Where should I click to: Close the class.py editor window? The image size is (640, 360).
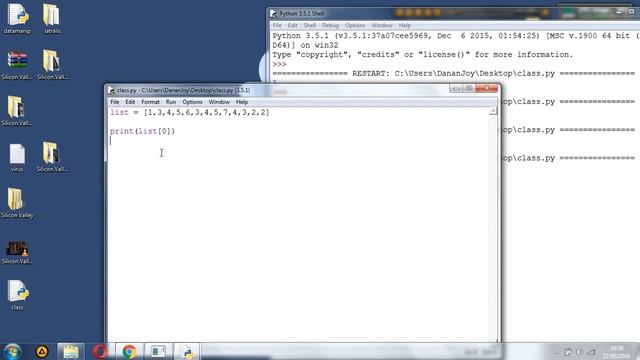[487, 89]
